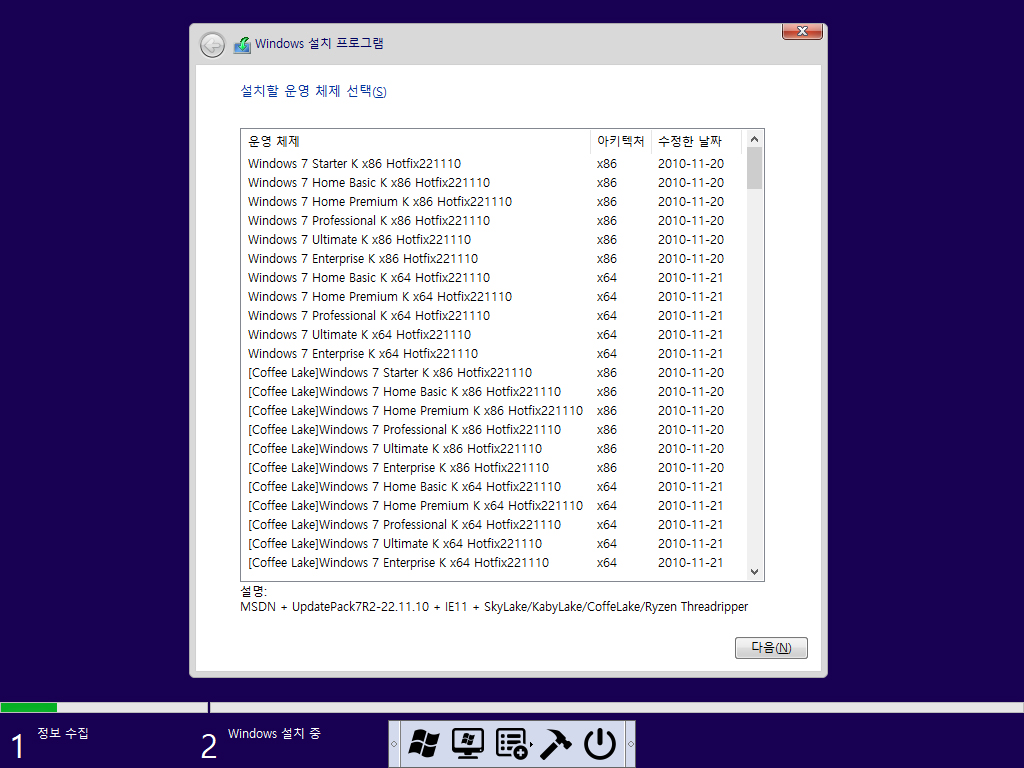Close the Windows setup window
1024x768 pixels.
click(802, 31)
